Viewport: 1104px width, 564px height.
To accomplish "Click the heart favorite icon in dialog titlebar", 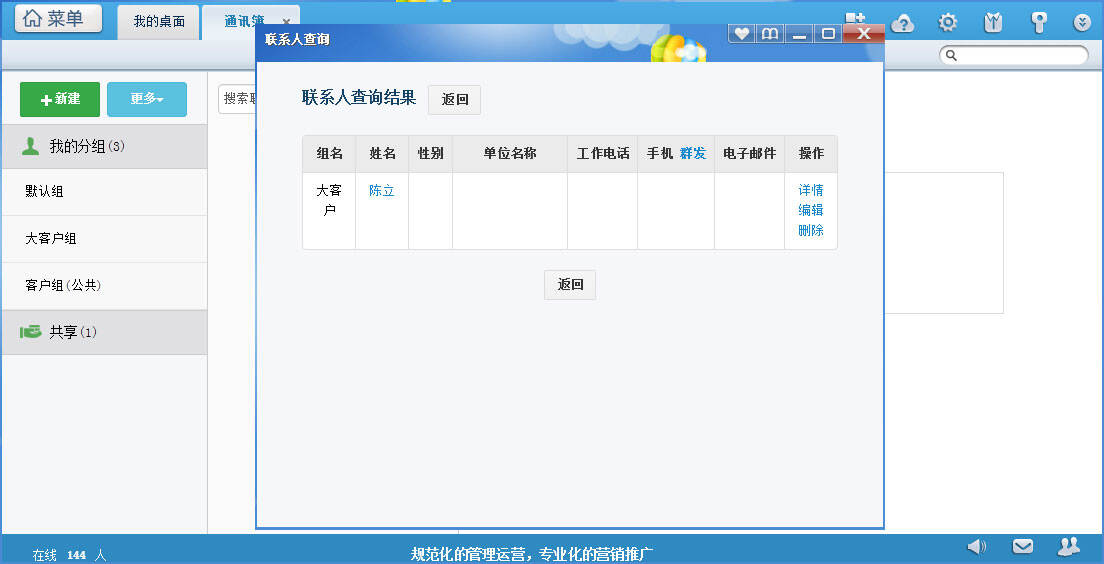I will coord(741,34).
